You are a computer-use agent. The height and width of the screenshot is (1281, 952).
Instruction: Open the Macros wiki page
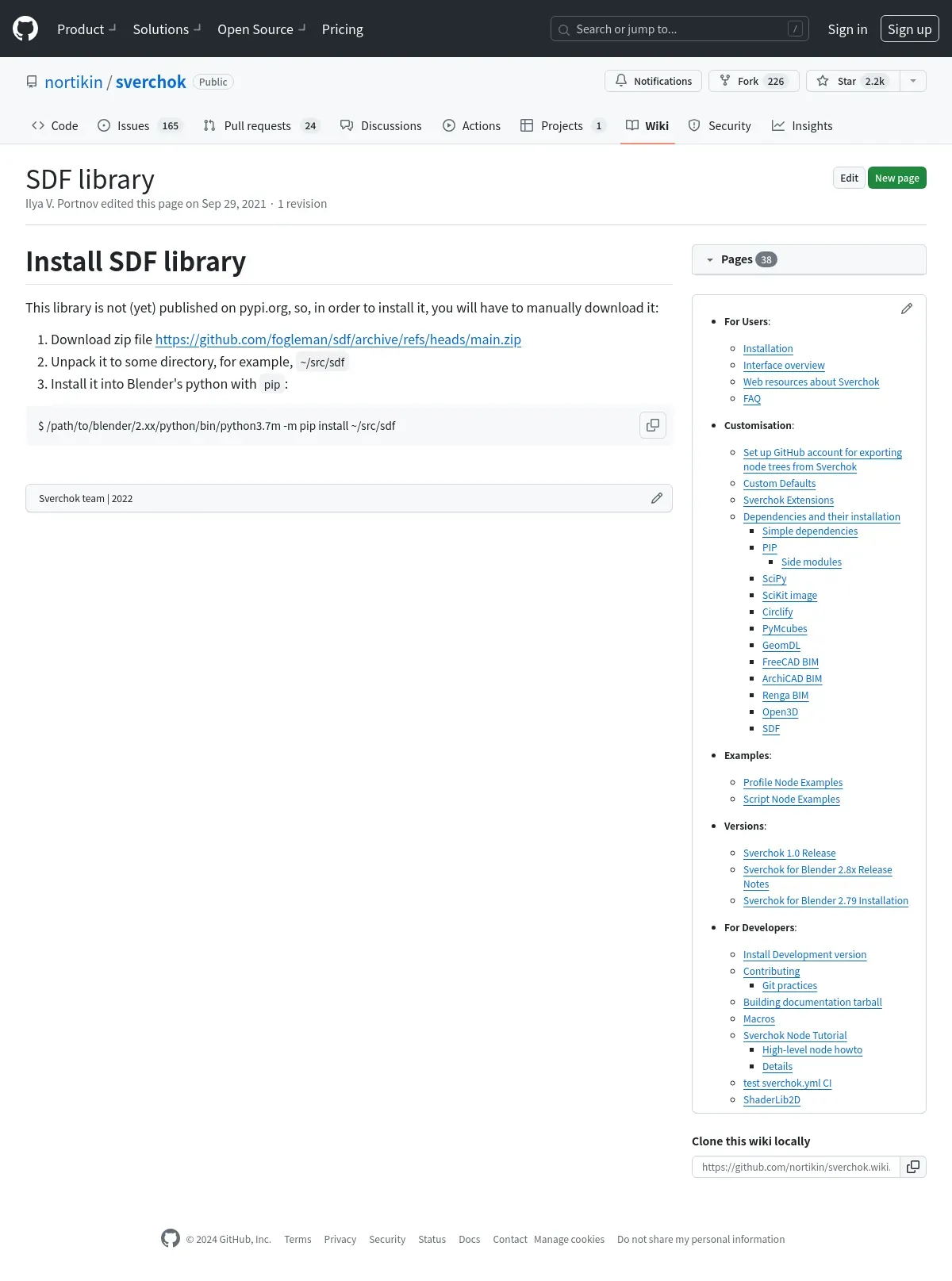759,1018
